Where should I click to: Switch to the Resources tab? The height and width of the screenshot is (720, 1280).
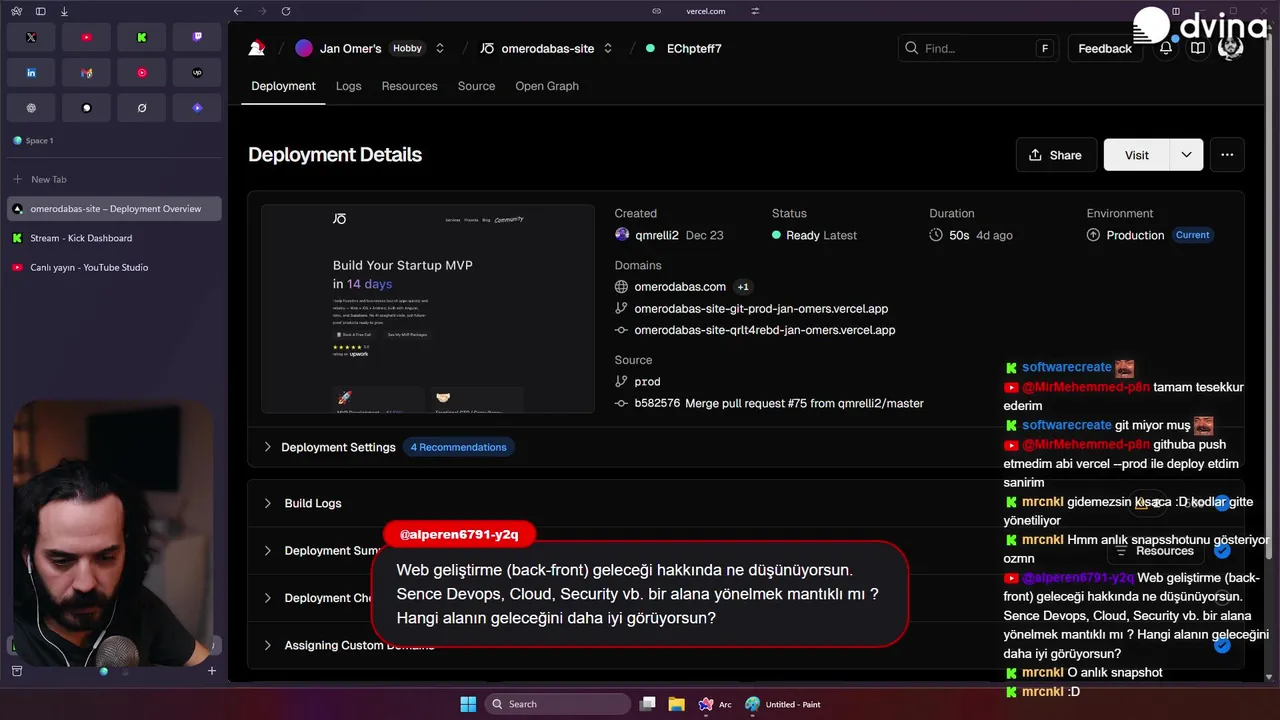coord(410,86)
